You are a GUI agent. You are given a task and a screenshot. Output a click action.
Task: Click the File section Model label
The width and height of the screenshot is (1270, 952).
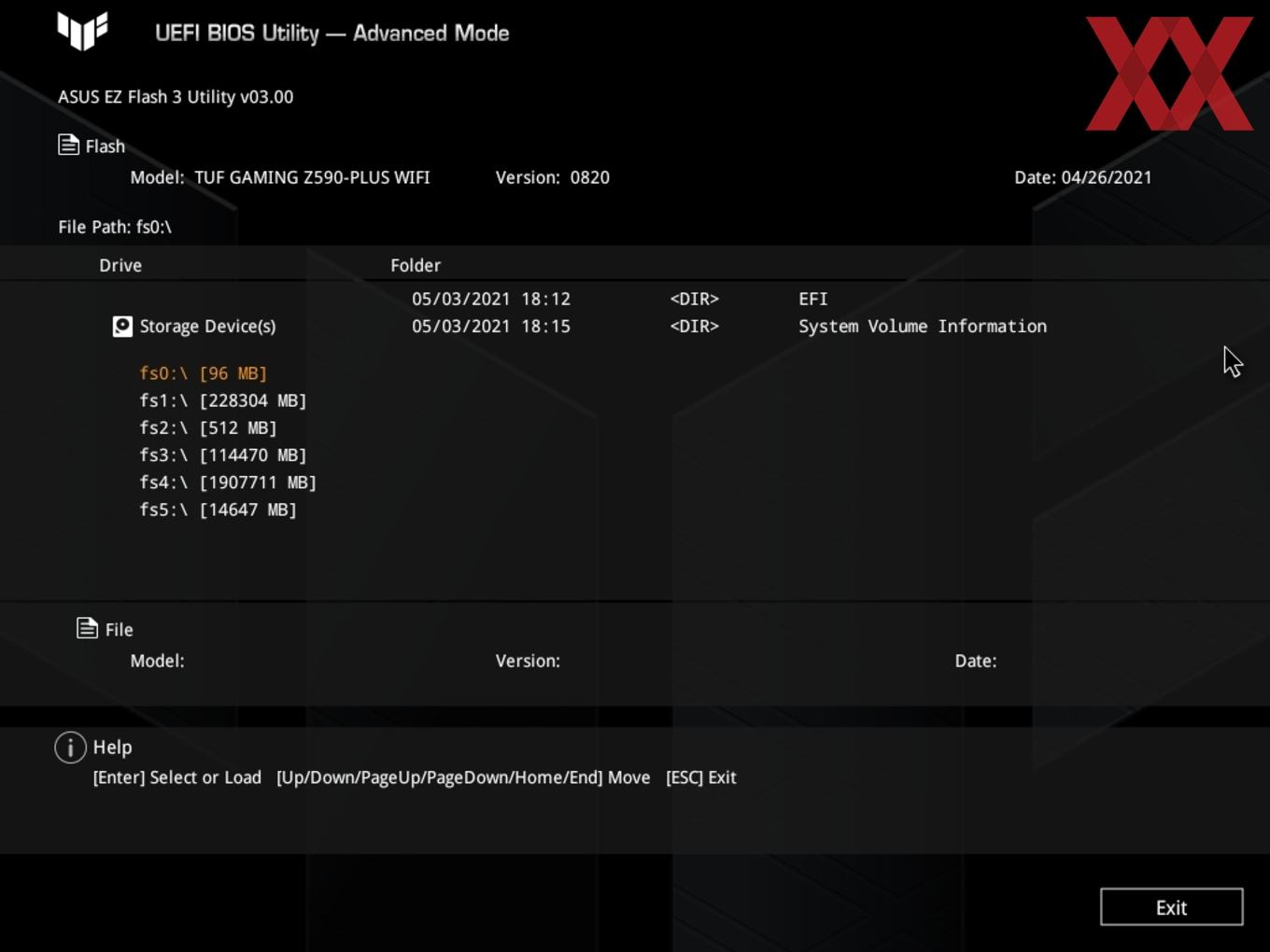157,661
